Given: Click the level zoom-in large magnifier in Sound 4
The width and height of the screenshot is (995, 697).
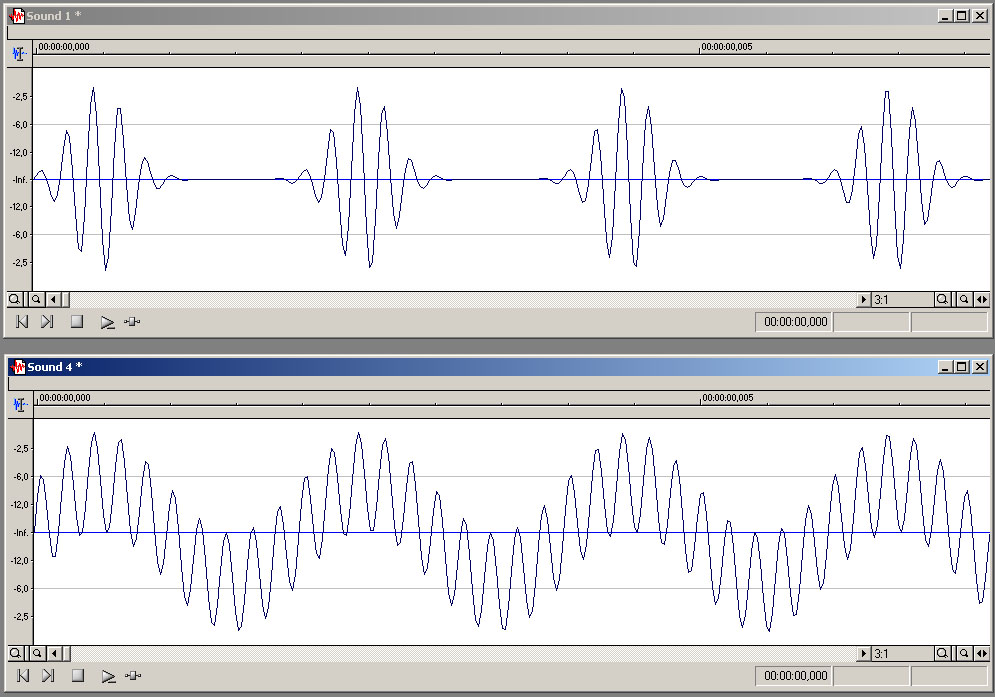Looking at the screenshot, I should click(15, 653).
